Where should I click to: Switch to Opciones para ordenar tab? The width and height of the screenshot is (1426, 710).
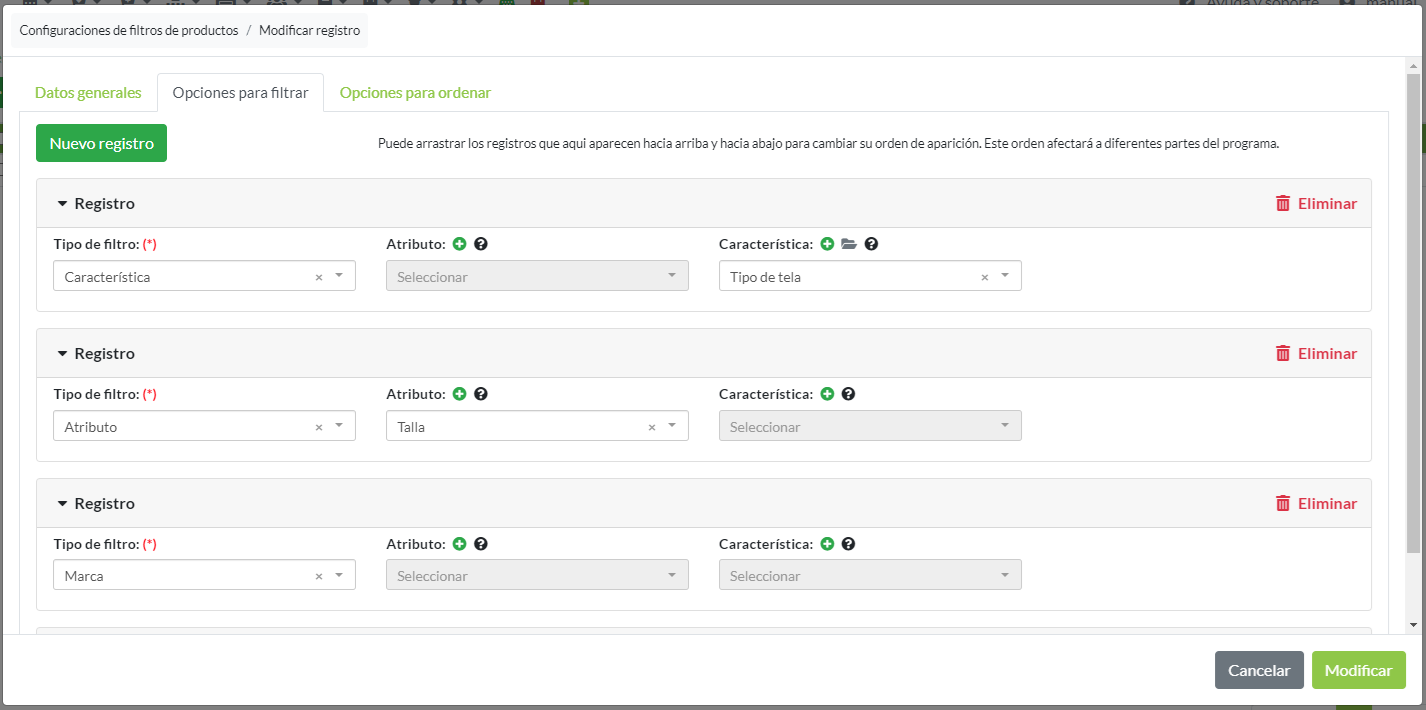click(415, 93)
